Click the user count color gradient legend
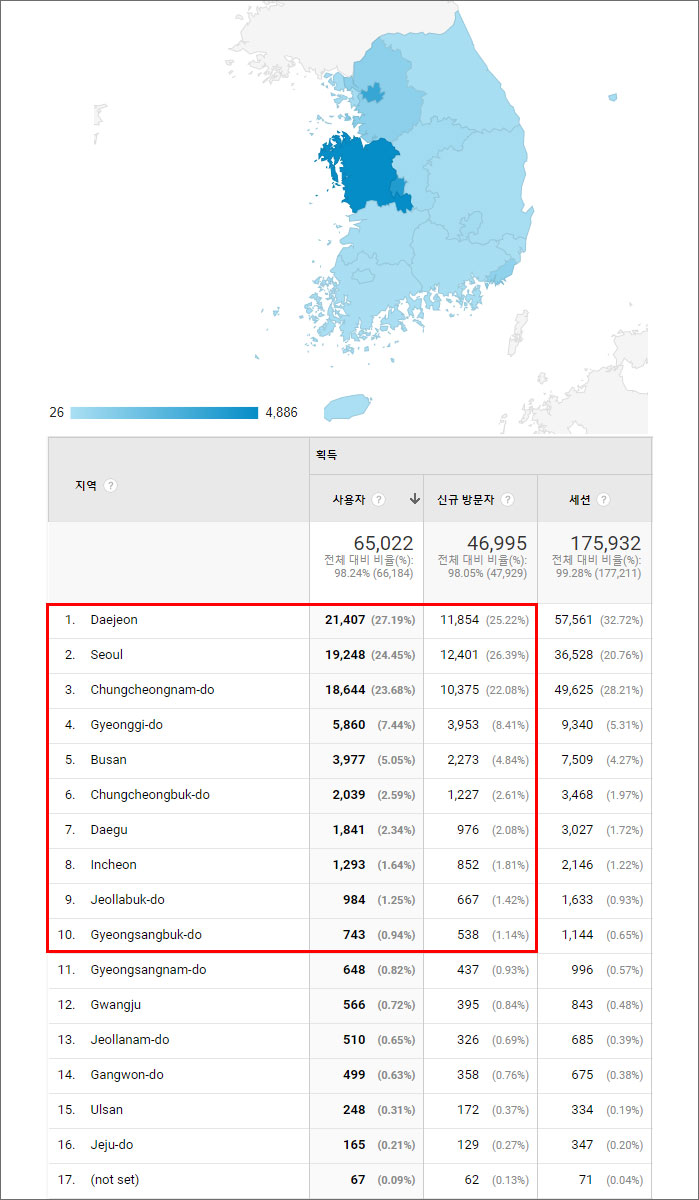699x1200 pixels. 164,412
